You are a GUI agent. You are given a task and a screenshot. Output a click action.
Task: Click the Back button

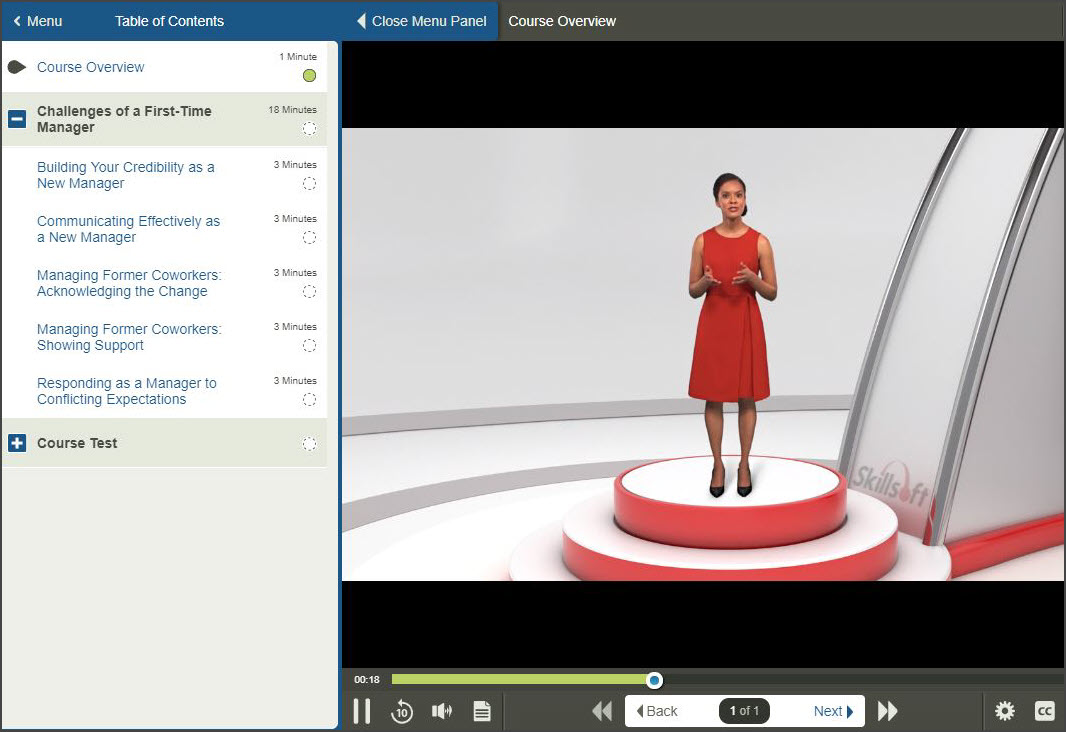[x=657, y=711]
